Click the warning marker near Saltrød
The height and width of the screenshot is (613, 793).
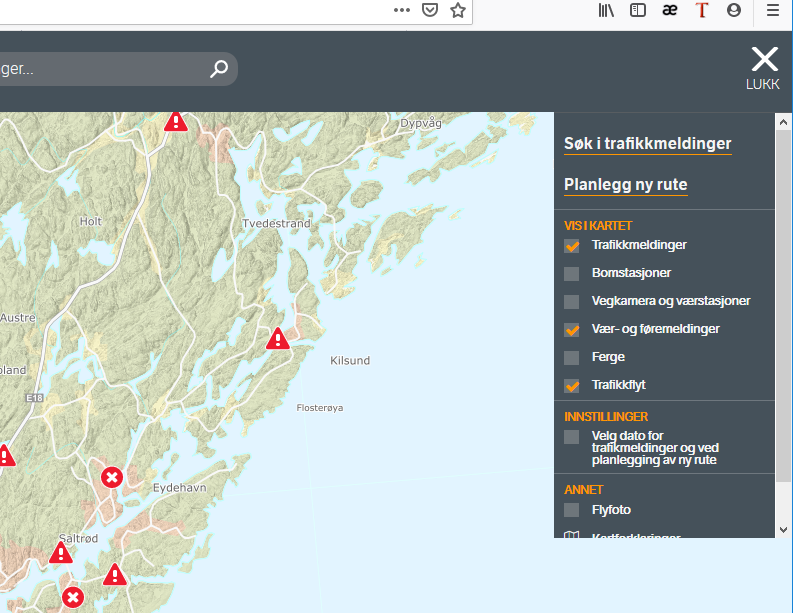(x=61, y=553)
